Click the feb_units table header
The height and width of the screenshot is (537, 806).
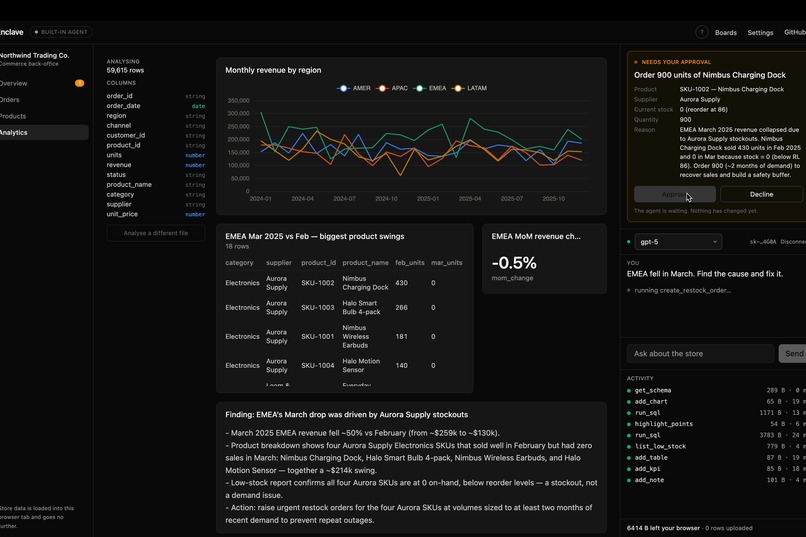410,263
